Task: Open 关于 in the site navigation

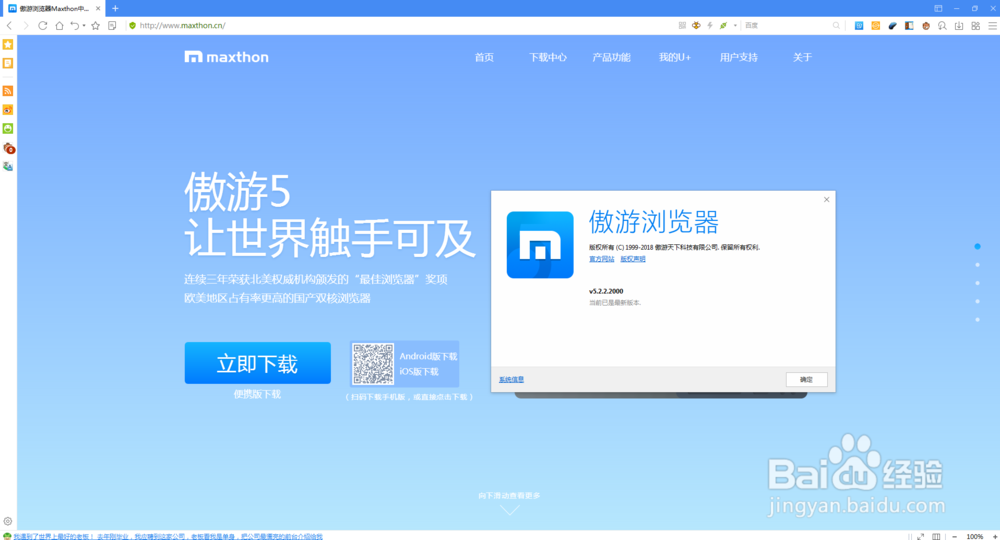Action: pos(802,57)
